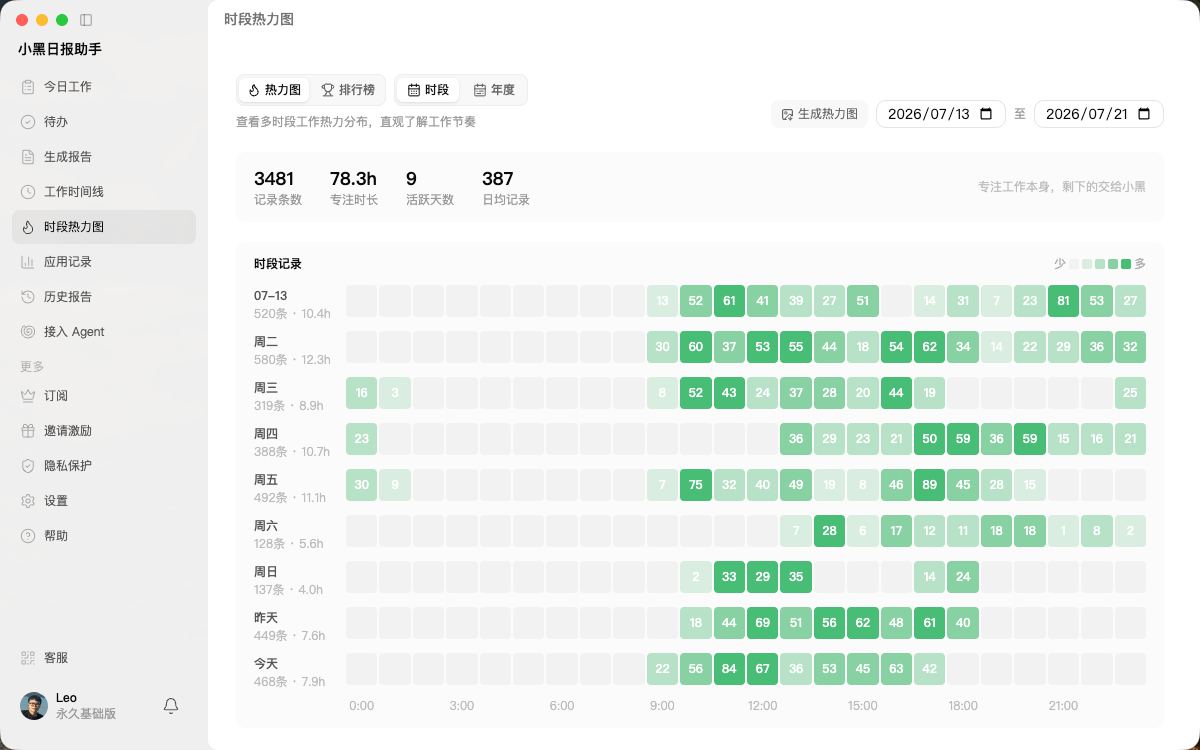Click 时段热力图 flame icon in sidebar
The image size is (1200, 750).
[x=28, y=227]
